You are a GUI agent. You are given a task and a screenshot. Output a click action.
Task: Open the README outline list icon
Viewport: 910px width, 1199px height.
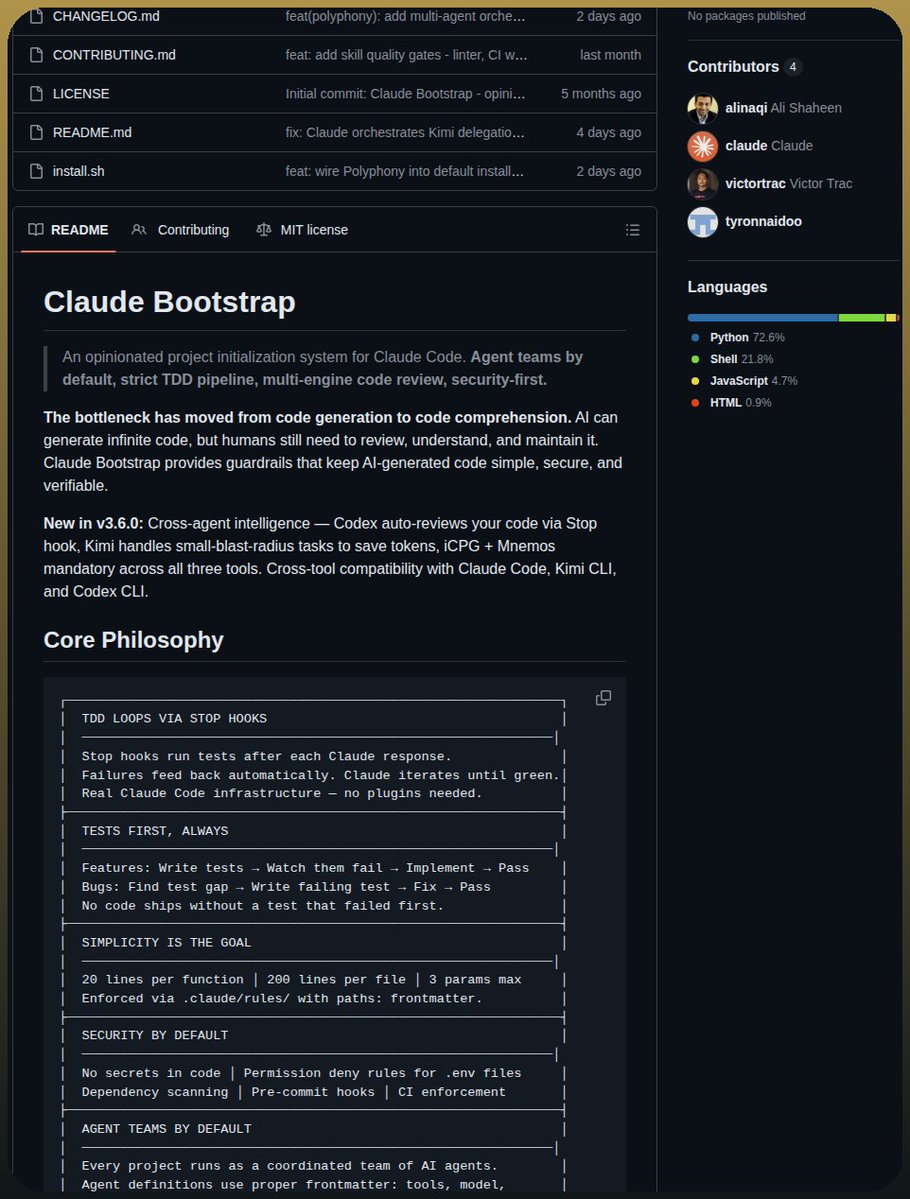632,230
